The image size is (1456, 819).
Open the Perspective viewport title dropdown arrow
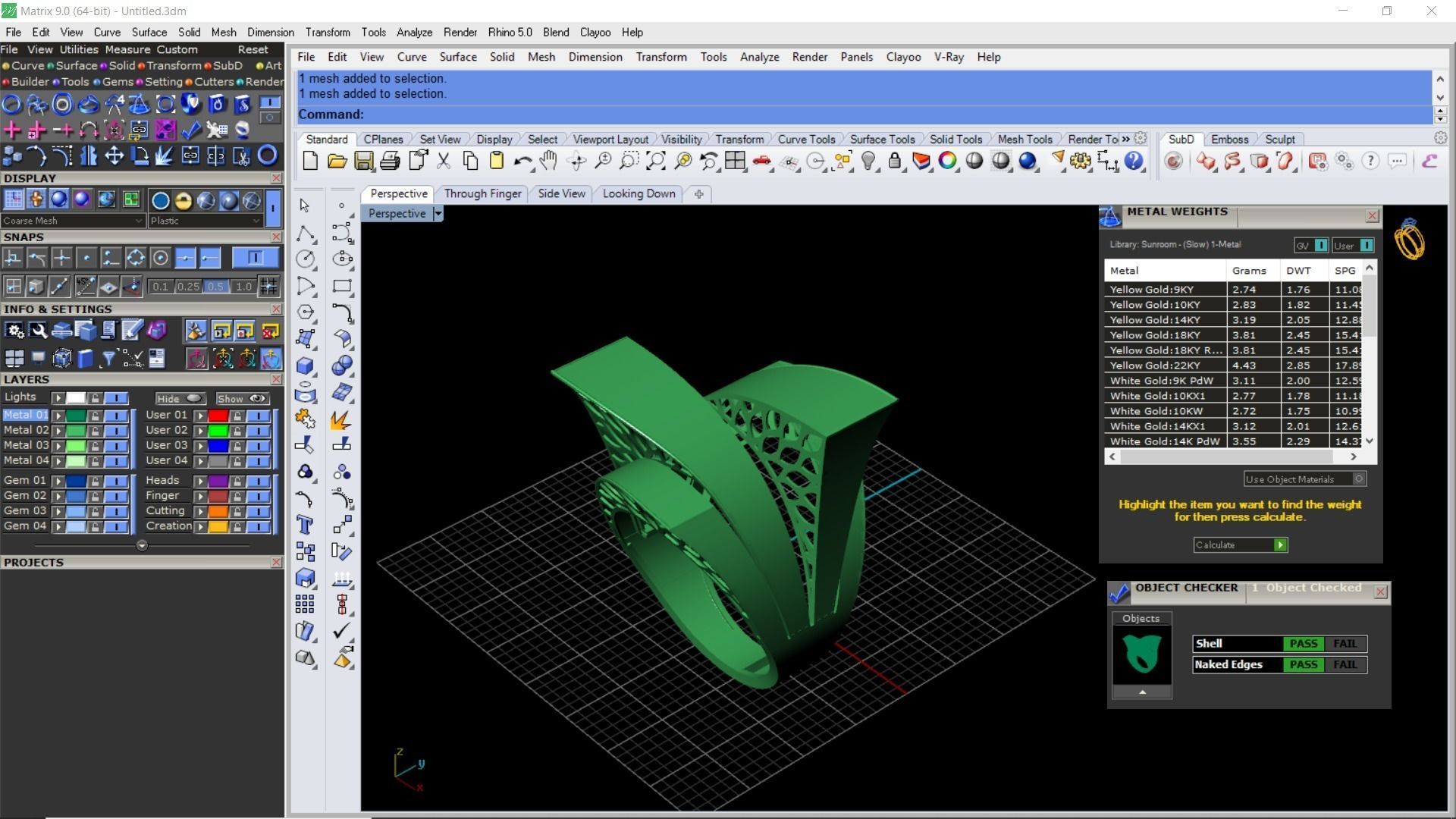[438, 214]
